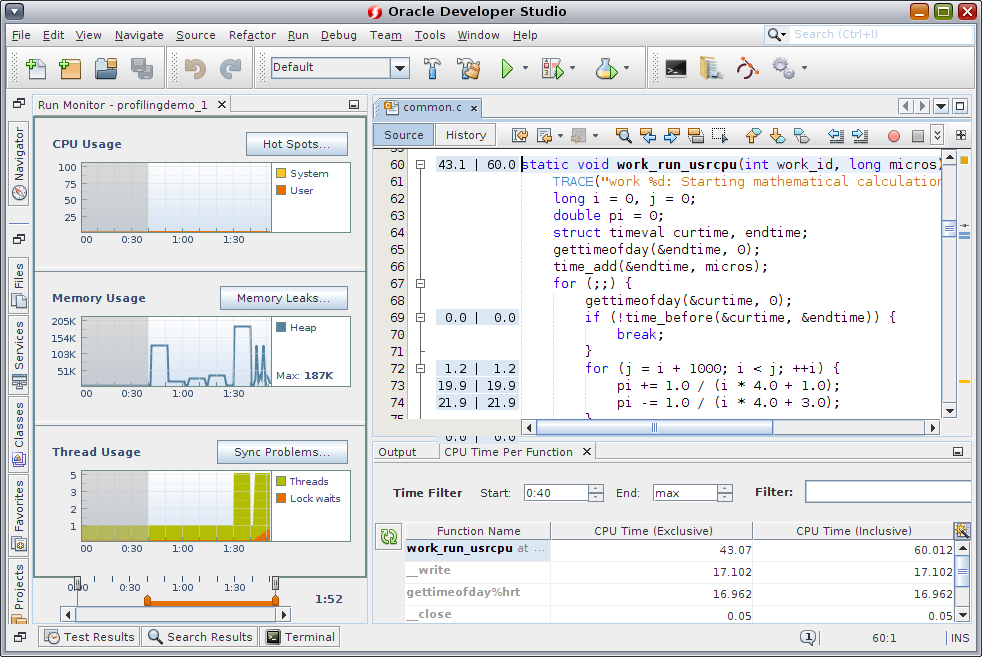The height and width of the screenshot is (657, 982).
Task: Click the Filter text field
Action: (x=887, y=492)
